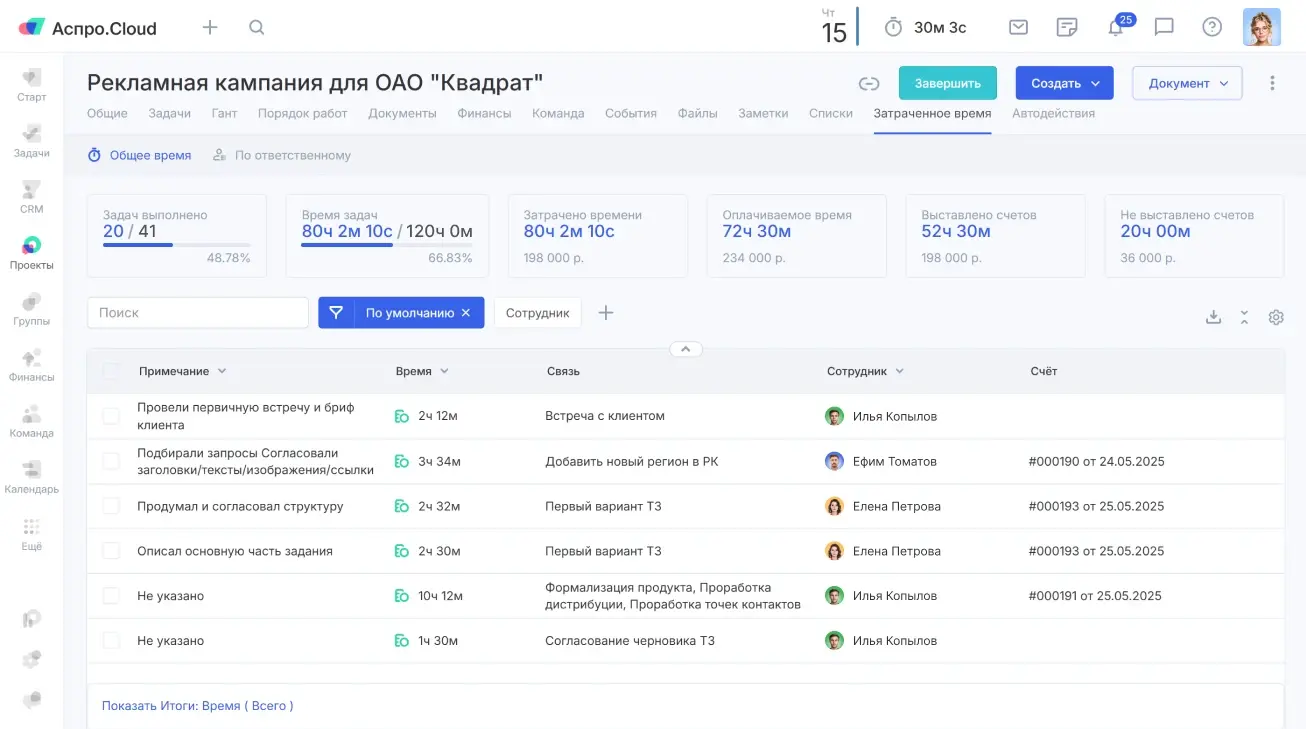
Task: Open table settings gear icon
Action: [x=1276, y=317]
